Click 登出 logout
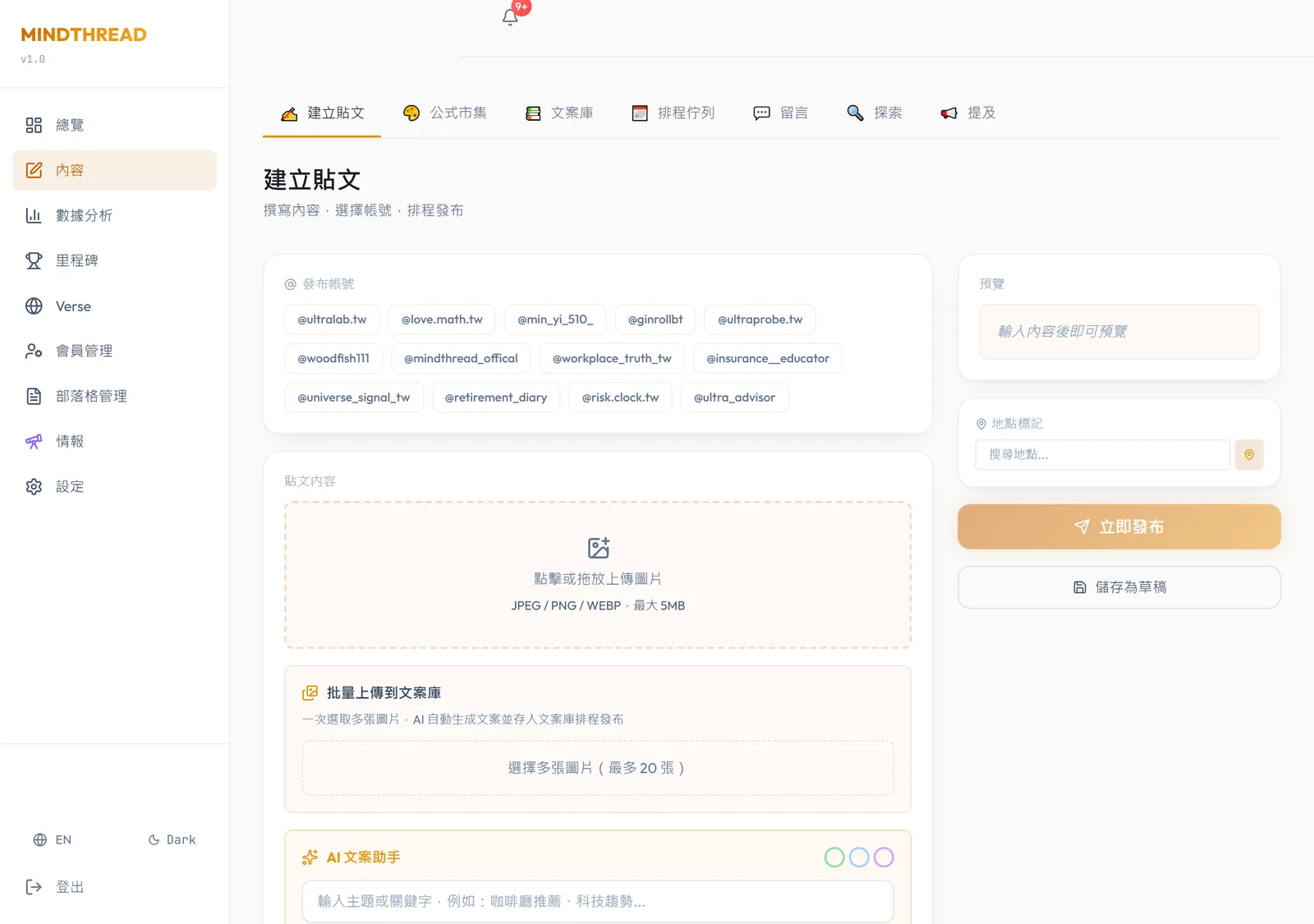 114,887
